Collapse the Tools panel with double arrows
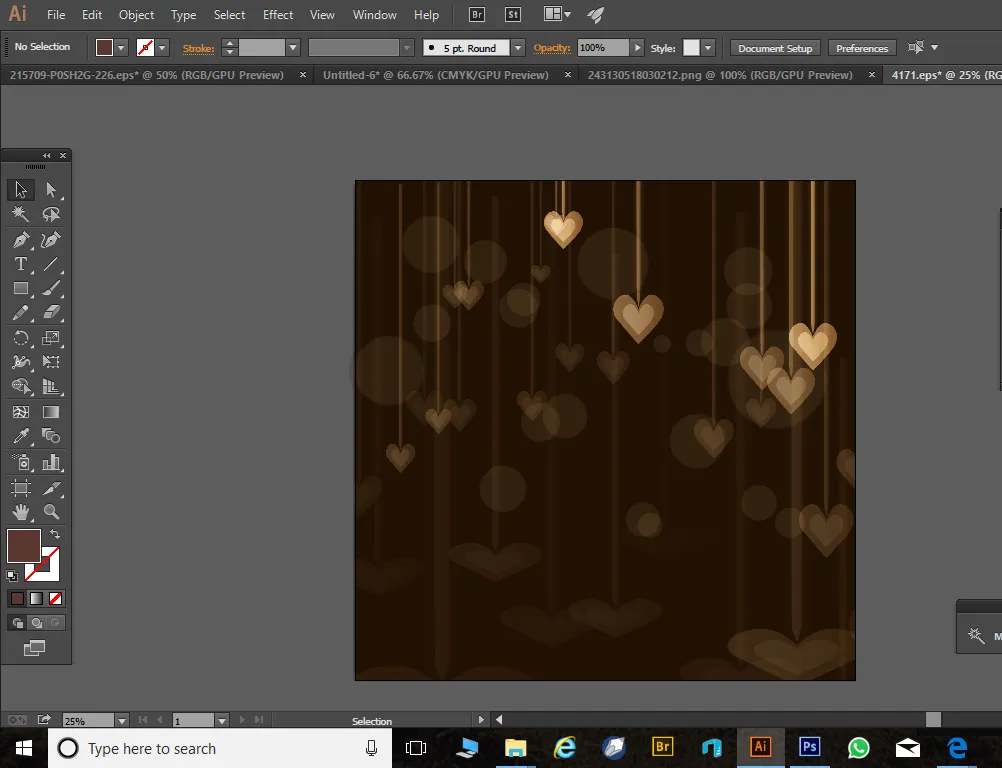 point(47,155)
